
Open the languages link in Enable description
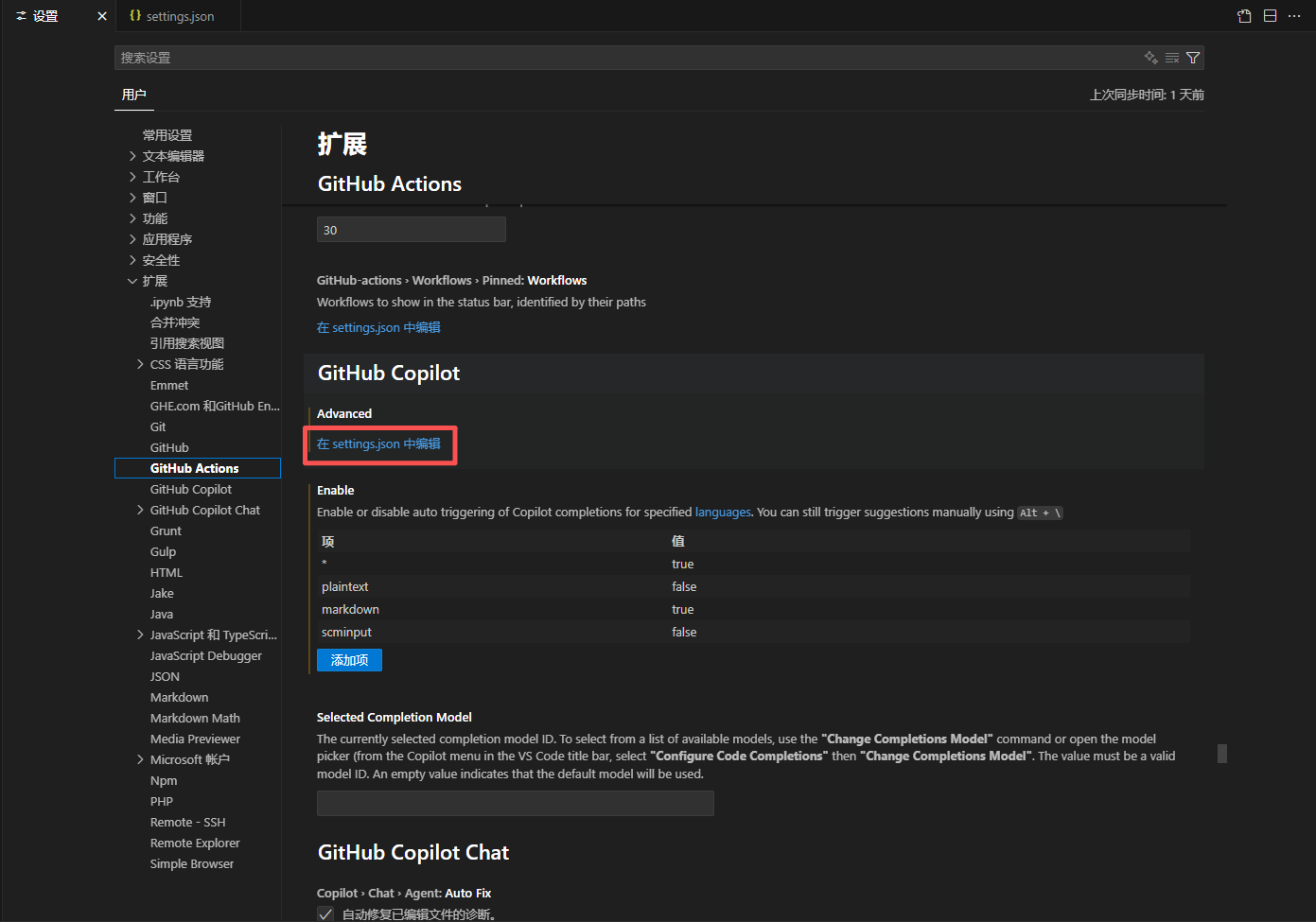(x=723, y=512)
